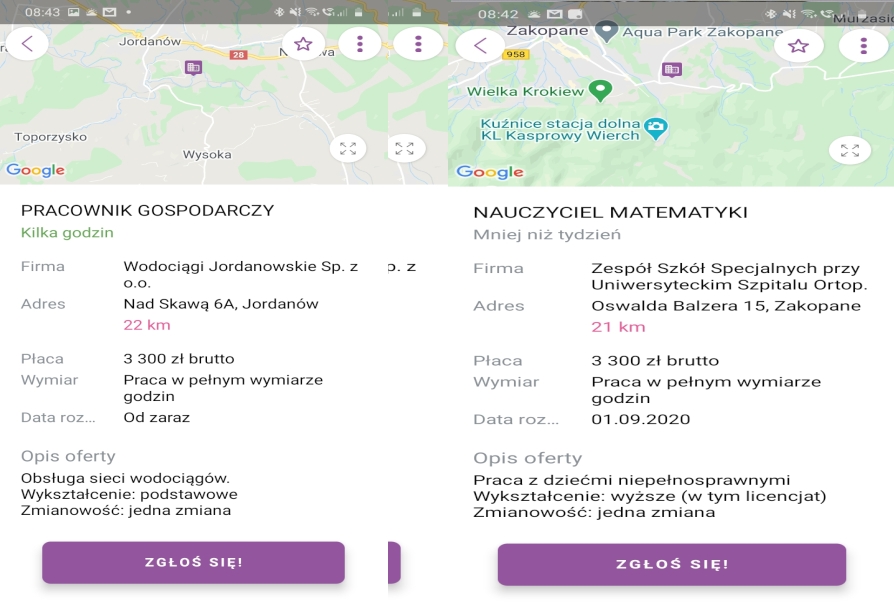Tap the purple building marker in Zakopane
Image resolution: width=894 pixels, height=613 pixels.
coord(672,70)
